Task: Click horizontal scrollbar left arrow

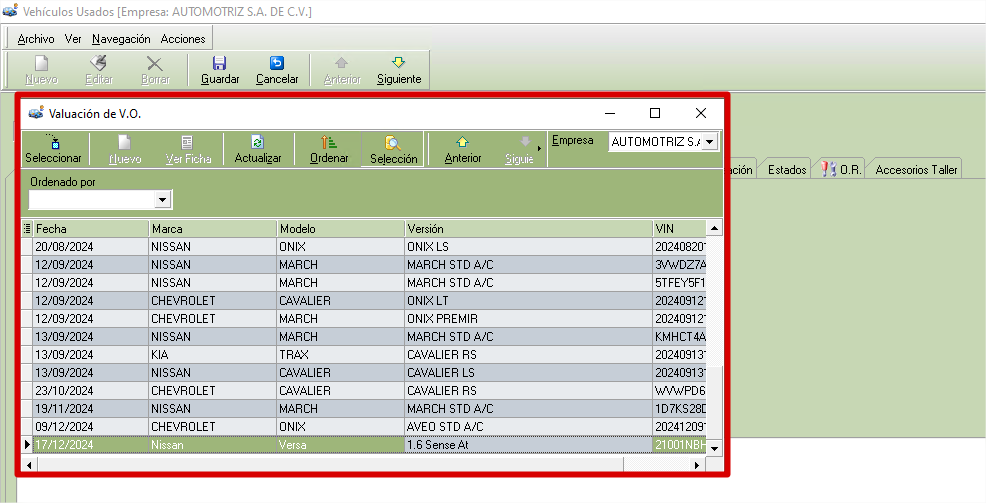Action: 28,465
